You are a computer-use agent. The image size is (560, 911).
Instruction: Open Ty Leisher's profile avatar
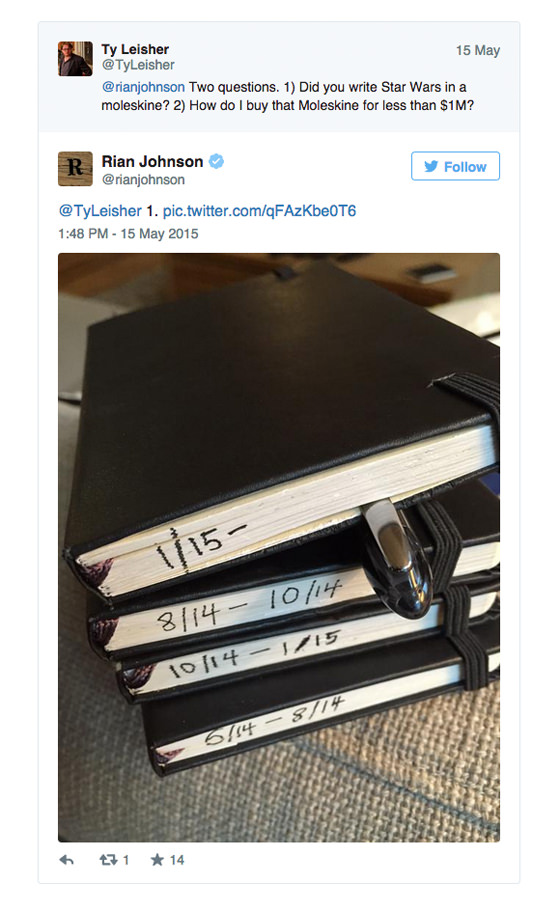point(75,59)
